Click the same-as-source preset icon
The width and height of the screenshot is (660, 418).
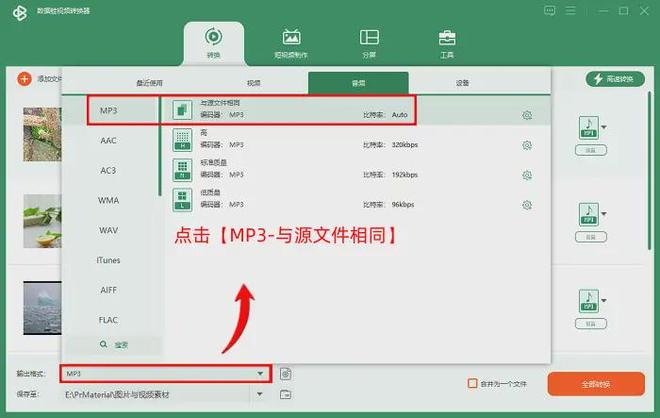point(182,110)
